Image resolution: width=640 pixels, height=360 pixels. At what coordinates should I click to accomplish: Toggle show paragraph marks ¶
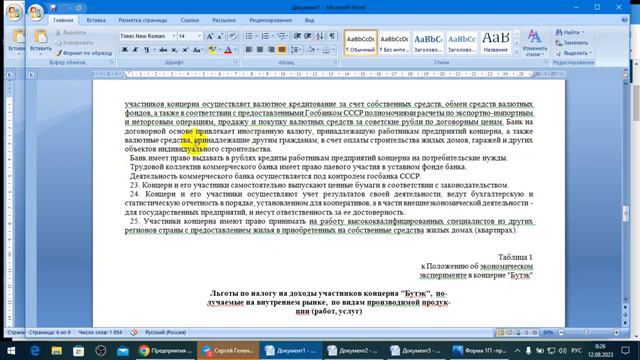coord(333,36)
